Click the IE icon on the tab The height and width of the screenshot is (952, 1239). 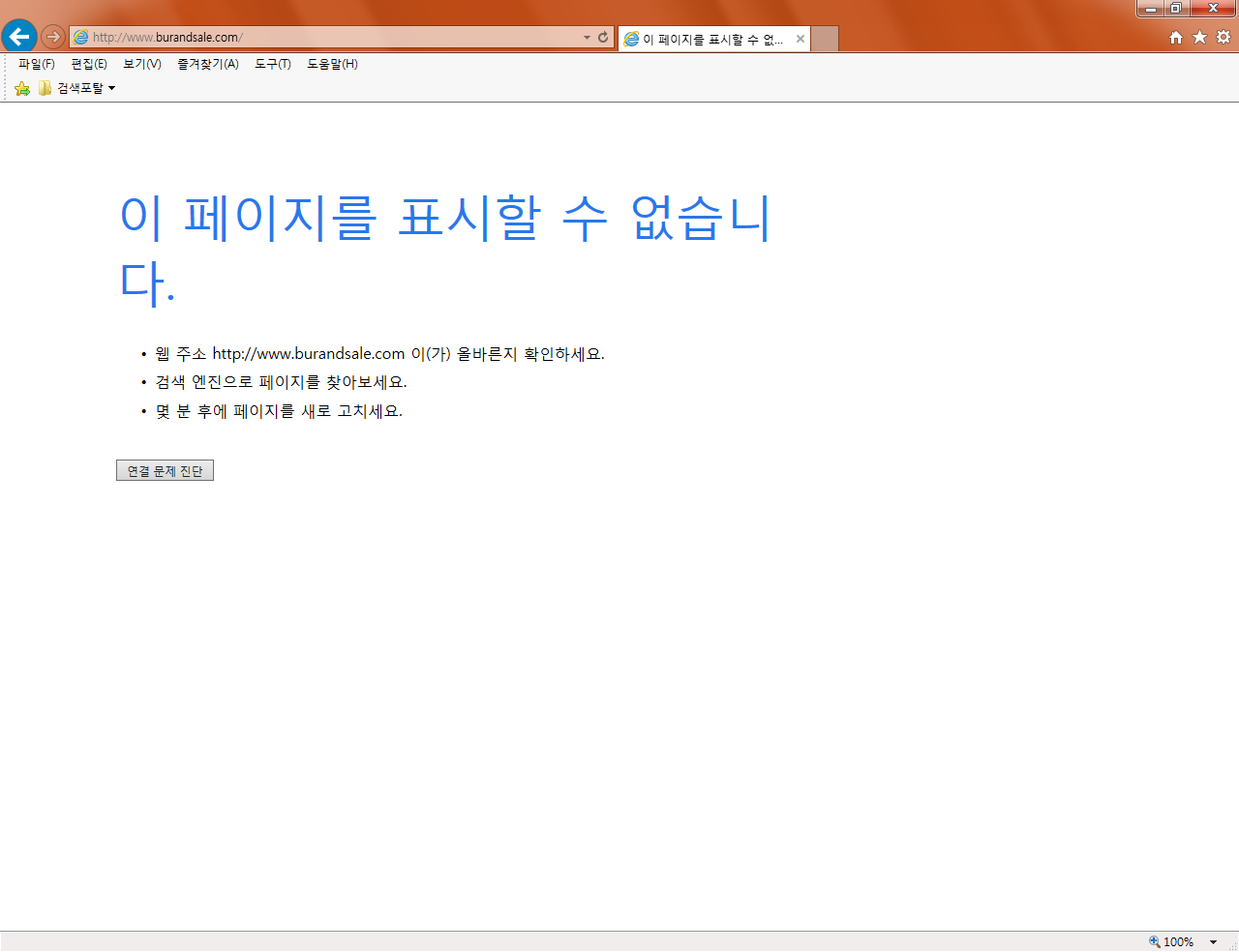[631, 39]
